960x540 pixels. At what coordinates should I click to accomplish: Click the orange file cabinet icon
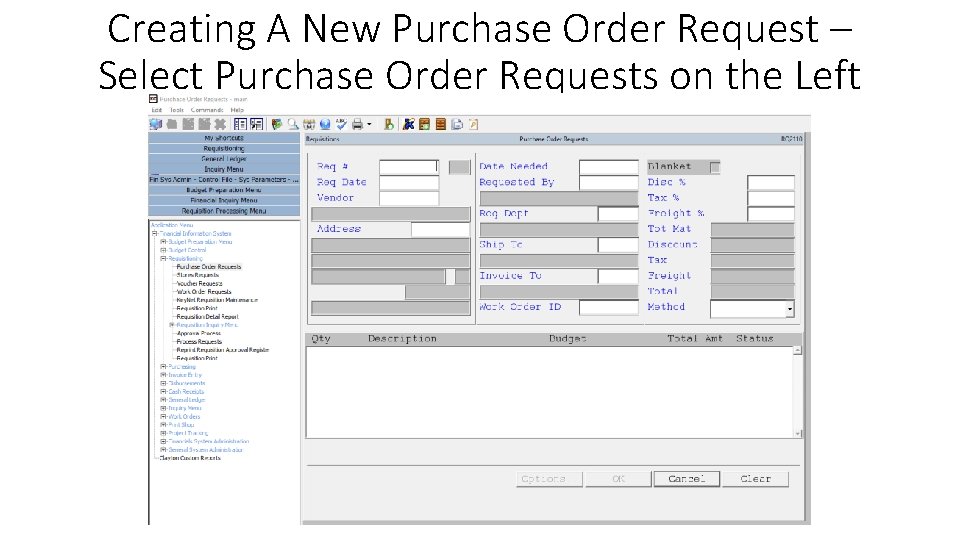pyautogui.click(x=441, y=124)
